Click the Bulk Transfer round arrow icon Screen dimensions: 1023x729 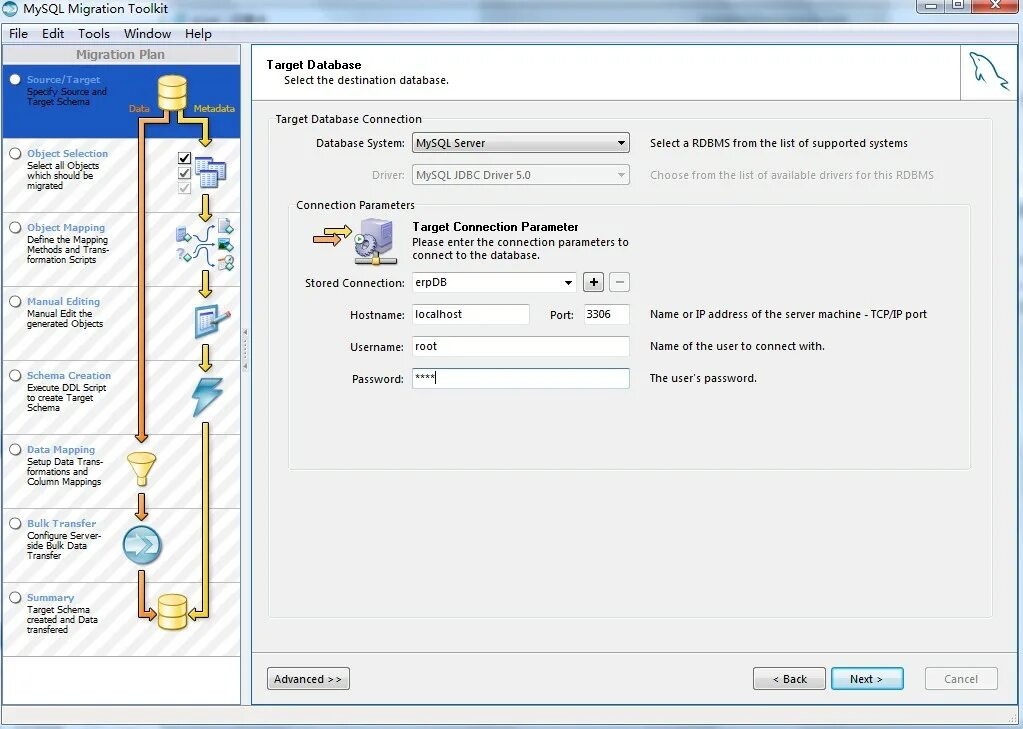tap(142, 545)
